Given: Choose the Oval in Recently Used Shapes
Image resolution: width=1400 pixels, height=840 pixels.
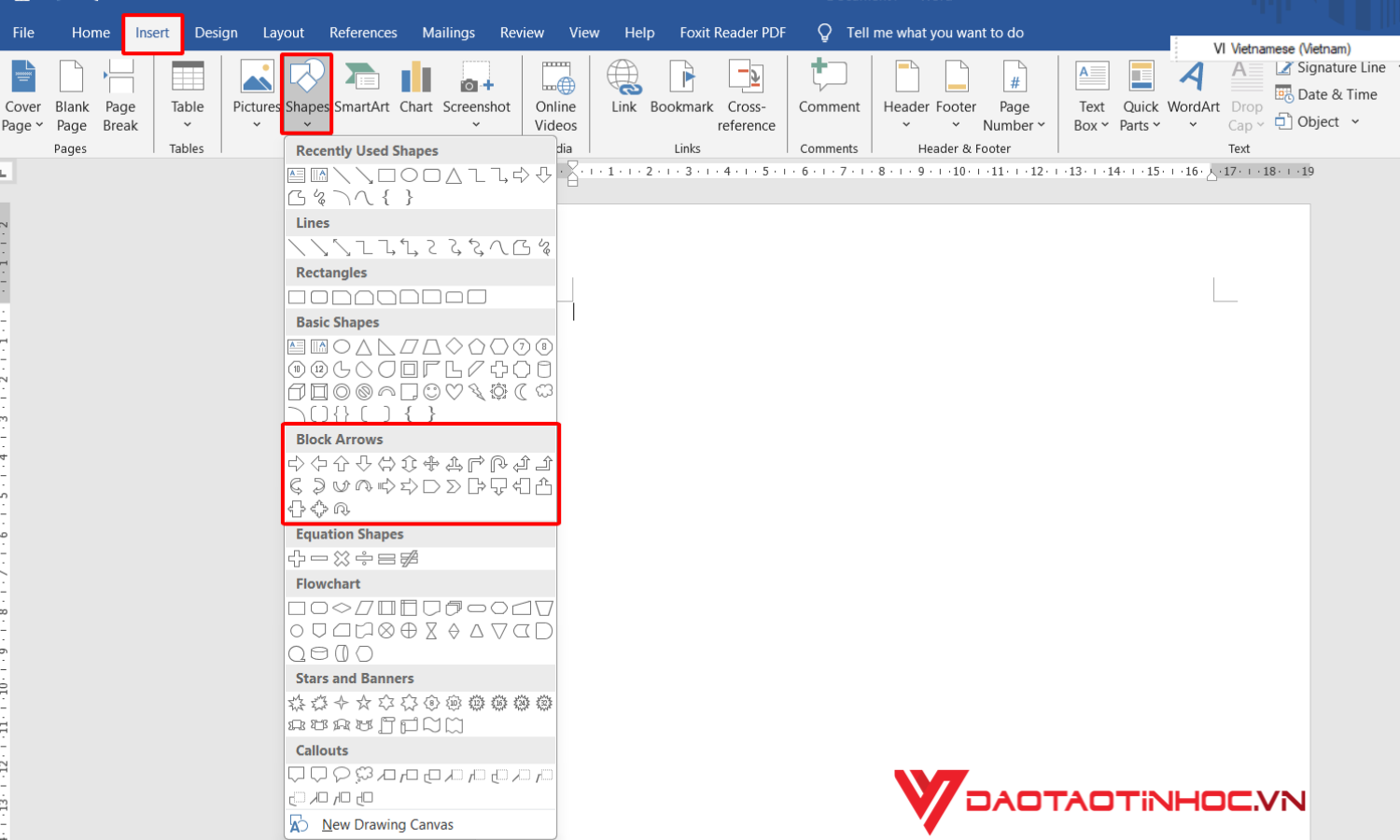Looking at the screenshot, I should (x=409, y=175).
